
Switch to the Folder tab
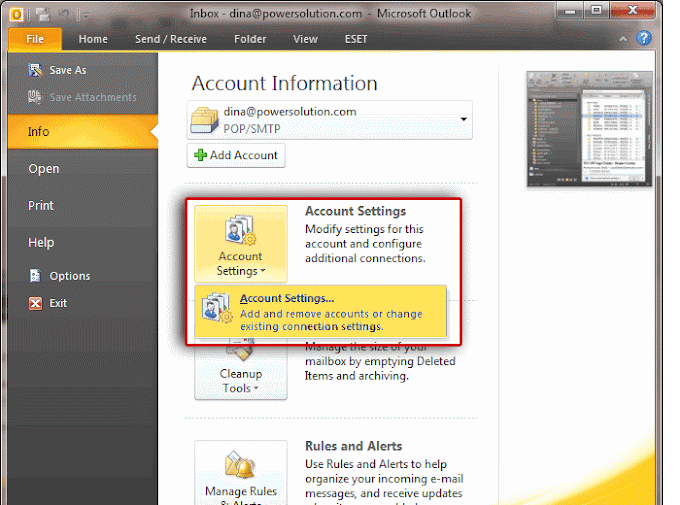click(250, 39)
